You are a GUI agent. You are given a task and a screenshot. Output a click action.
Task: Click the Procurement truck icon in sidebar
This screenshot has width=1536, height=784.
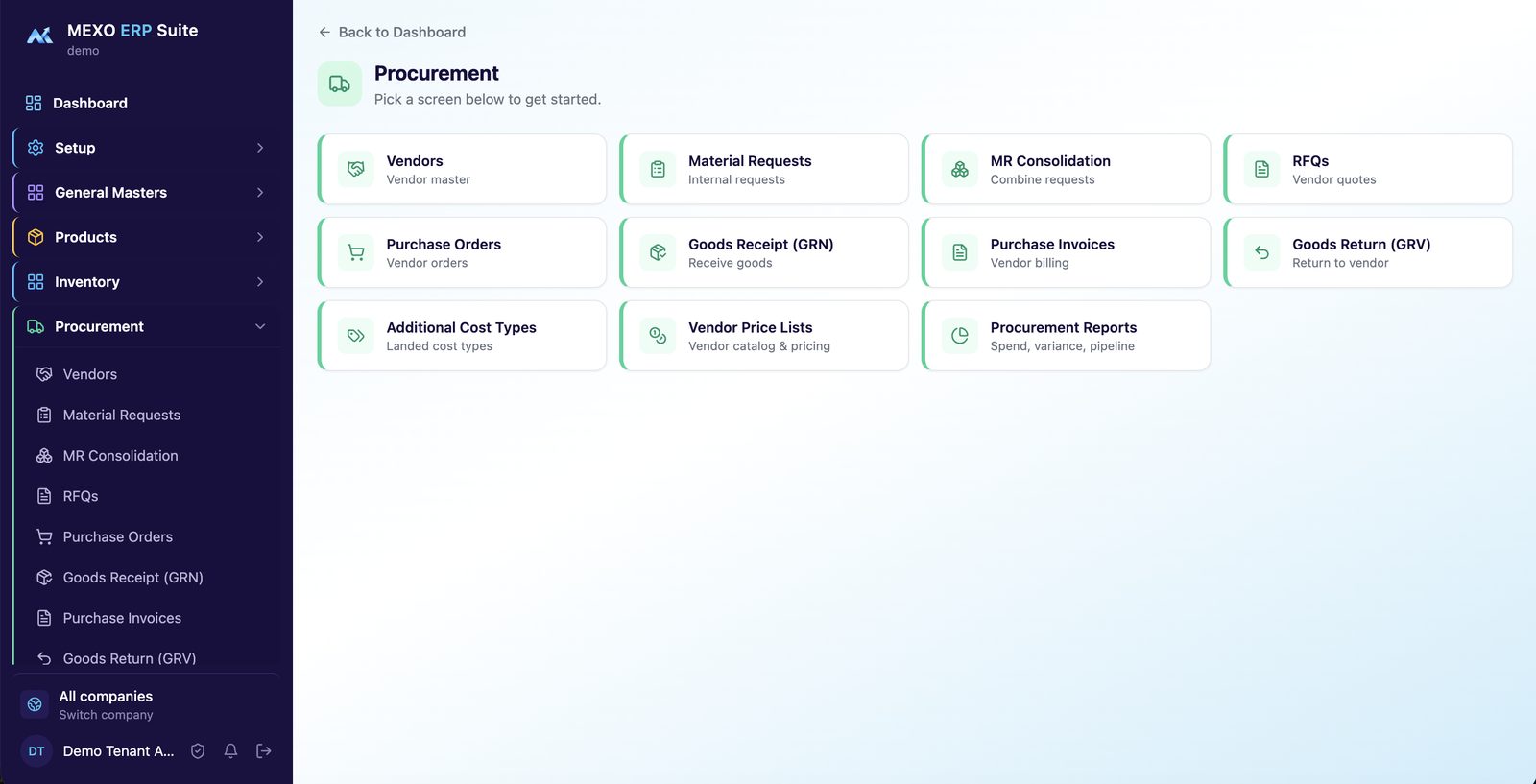[36, 326]
